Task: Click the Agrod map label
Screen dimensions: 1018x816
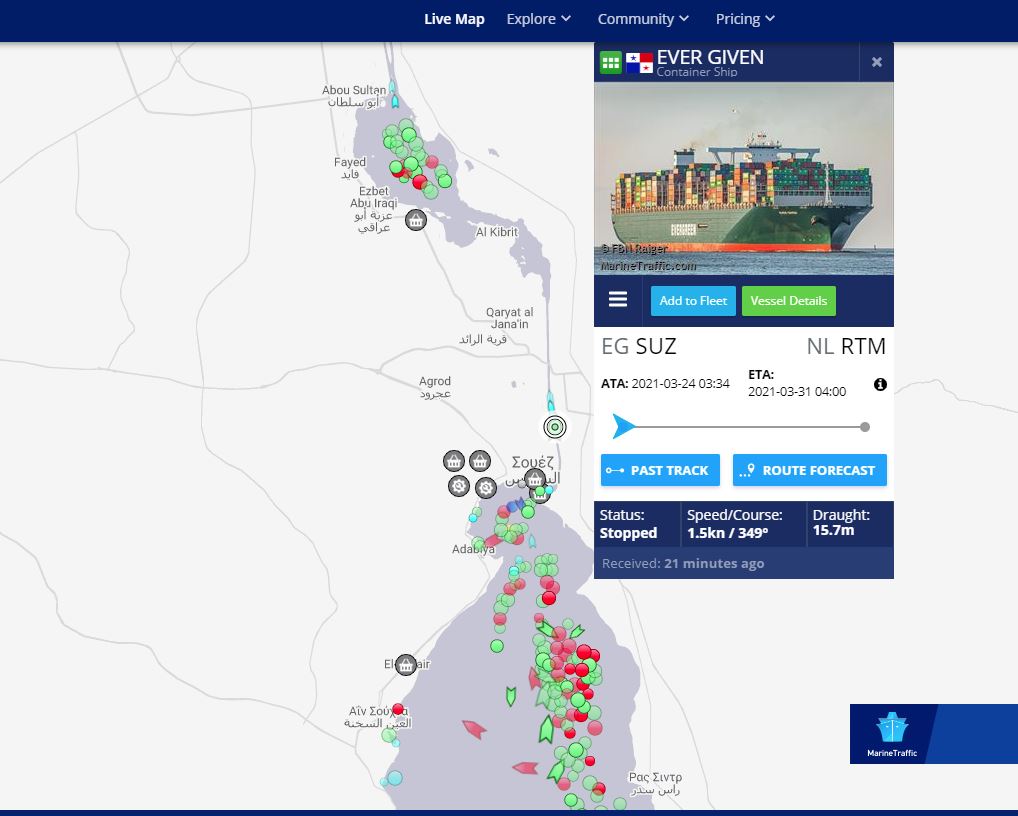Action: click(x=434, y=386)
